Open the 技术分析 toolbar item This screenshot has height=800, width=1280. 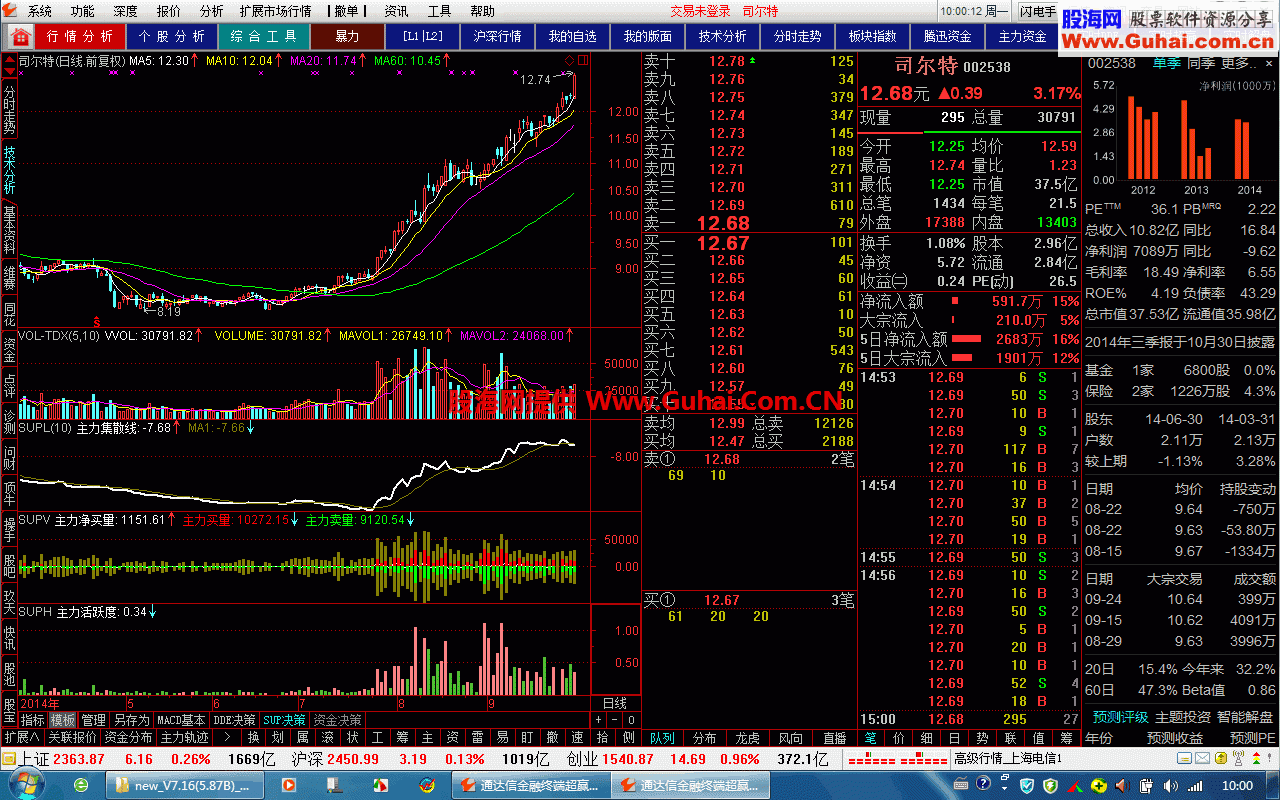click(723, 36)
